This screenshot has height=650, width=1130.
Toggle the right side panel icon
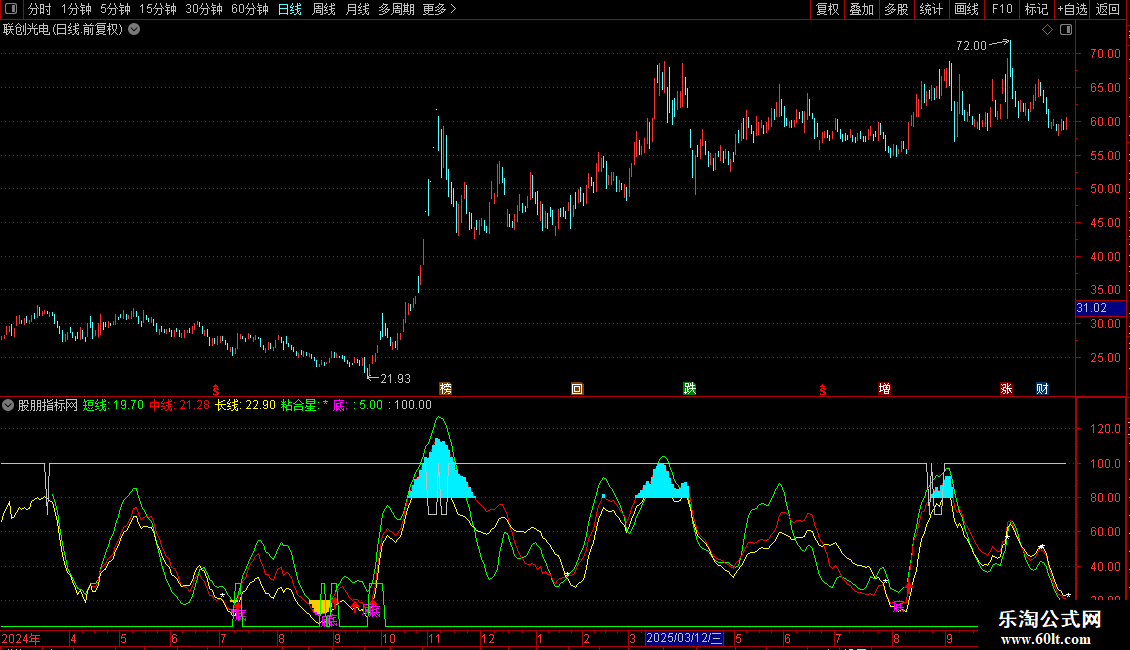coord(1066,30)
